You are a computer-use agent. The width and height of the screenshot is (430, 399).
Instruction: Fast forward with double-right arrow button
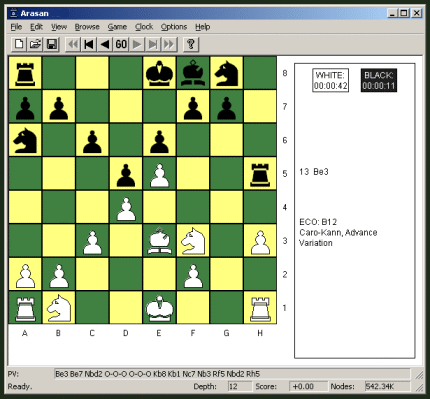click(169, 44)
